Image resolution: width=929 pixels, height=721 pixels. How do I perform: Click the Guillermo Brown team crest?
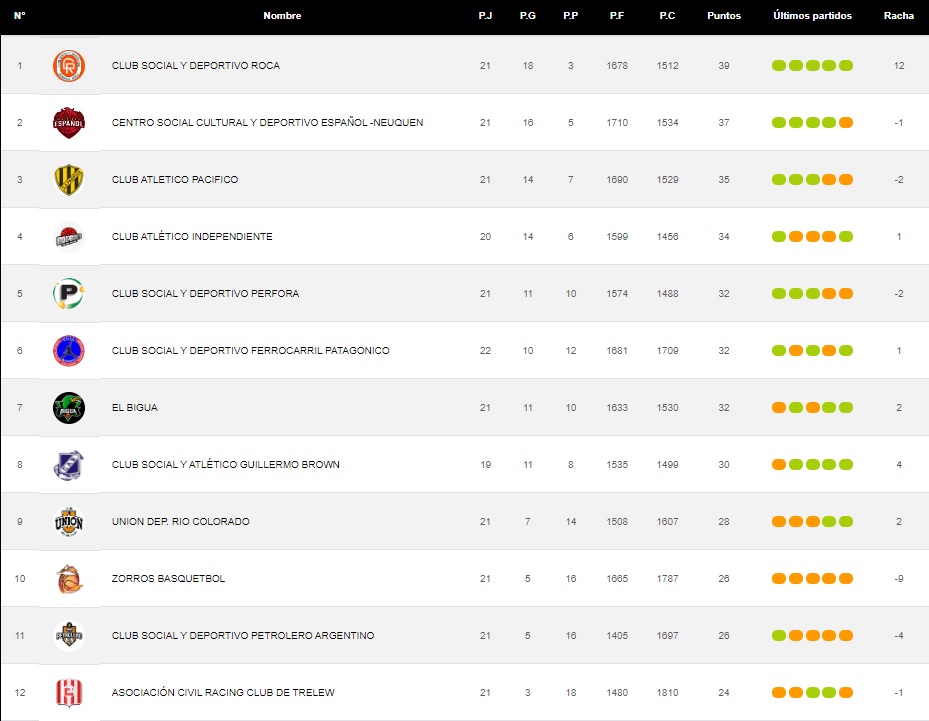[68, 465]
